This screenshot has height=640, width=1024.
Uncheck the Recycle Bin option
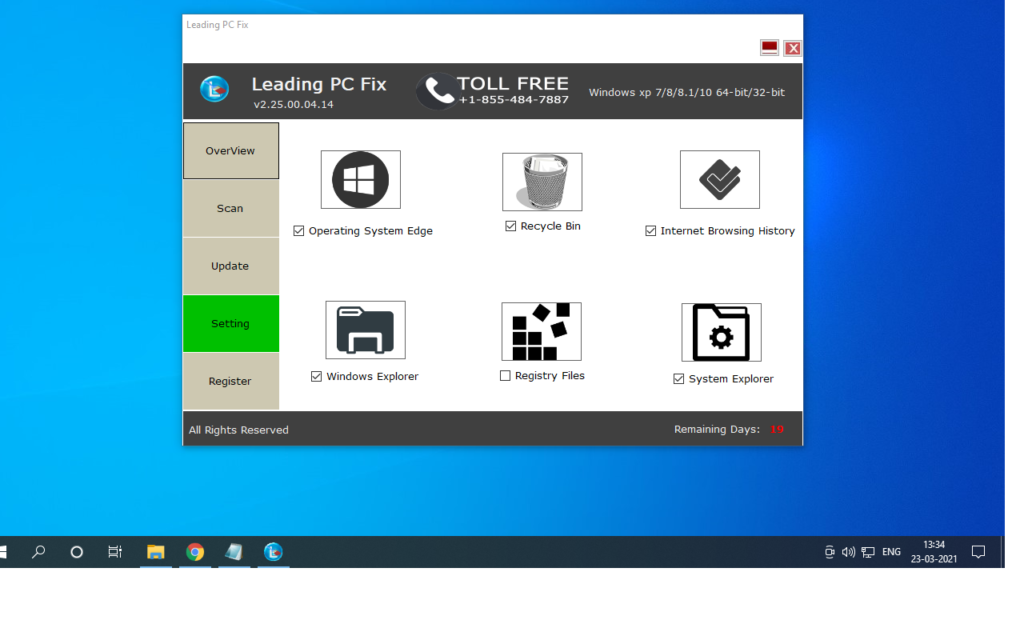point(508,226)
